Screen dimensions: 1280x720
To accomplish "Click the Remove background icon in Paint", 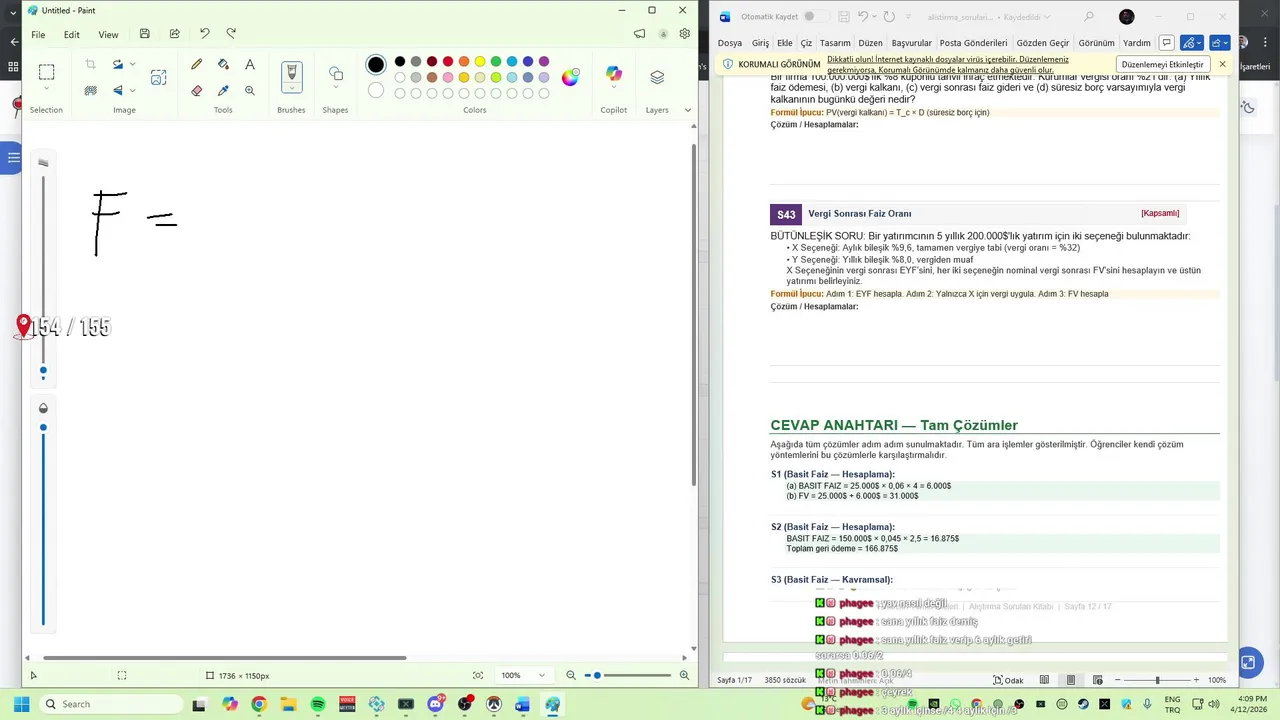I will [90, 90].
